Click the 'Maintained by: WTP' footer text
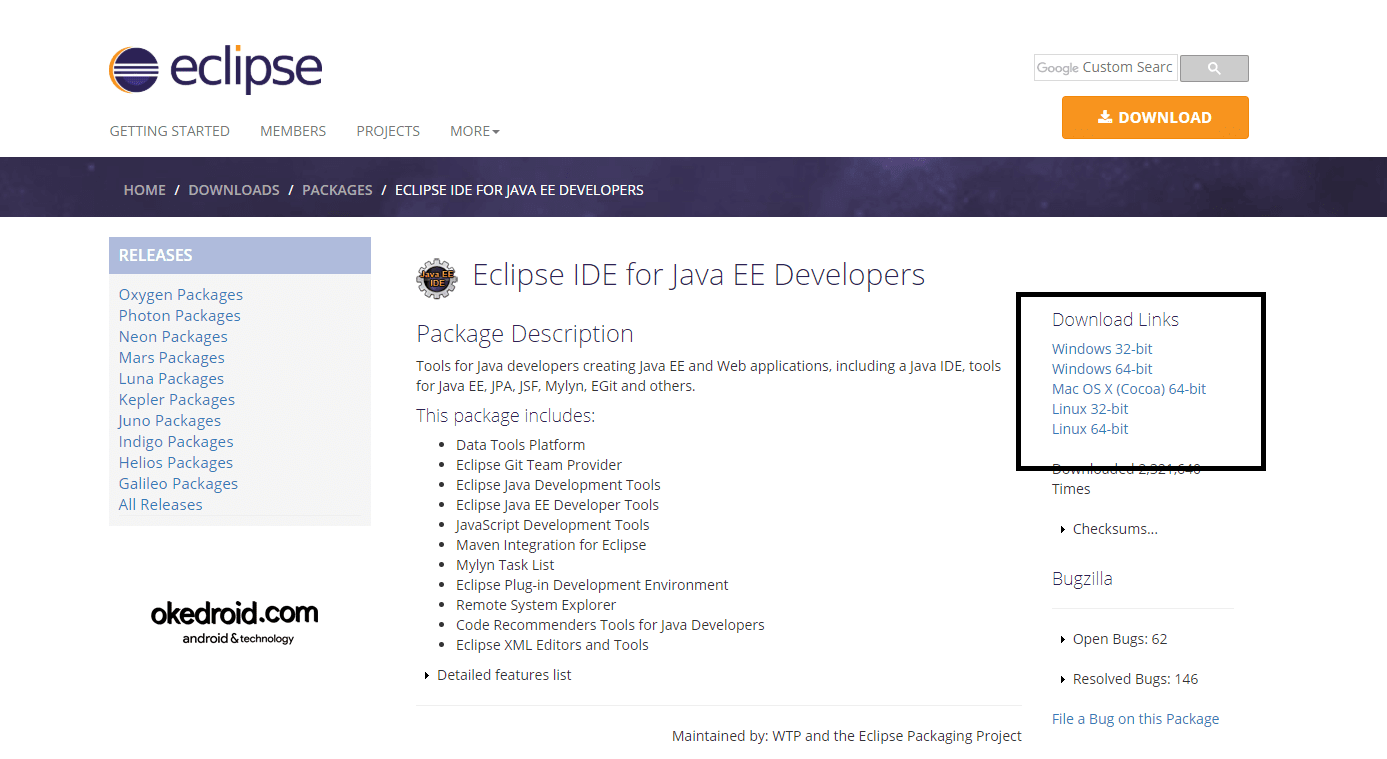The height and width of the screenshot is (759, 1387). (x=847, y=736)
